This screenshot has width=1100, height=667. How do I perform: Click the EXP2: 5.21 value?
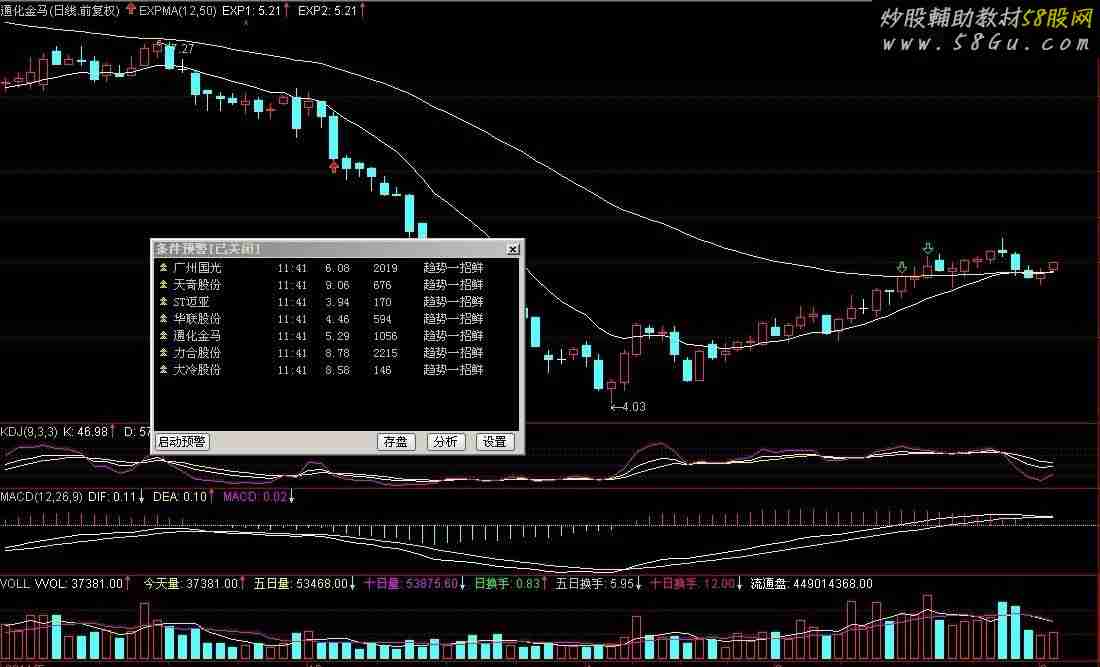tap(328, 11)
